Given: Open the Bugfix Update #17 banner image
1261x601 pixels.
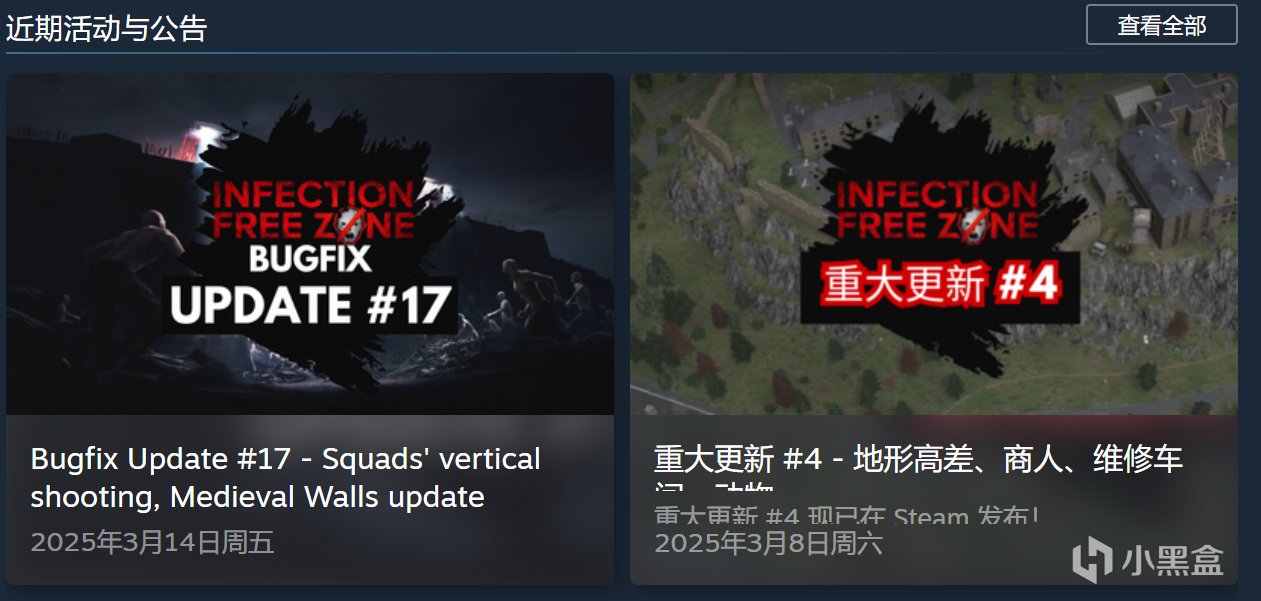Looking at the screenshot, I should pyautogui.click(x=310, y=244).
